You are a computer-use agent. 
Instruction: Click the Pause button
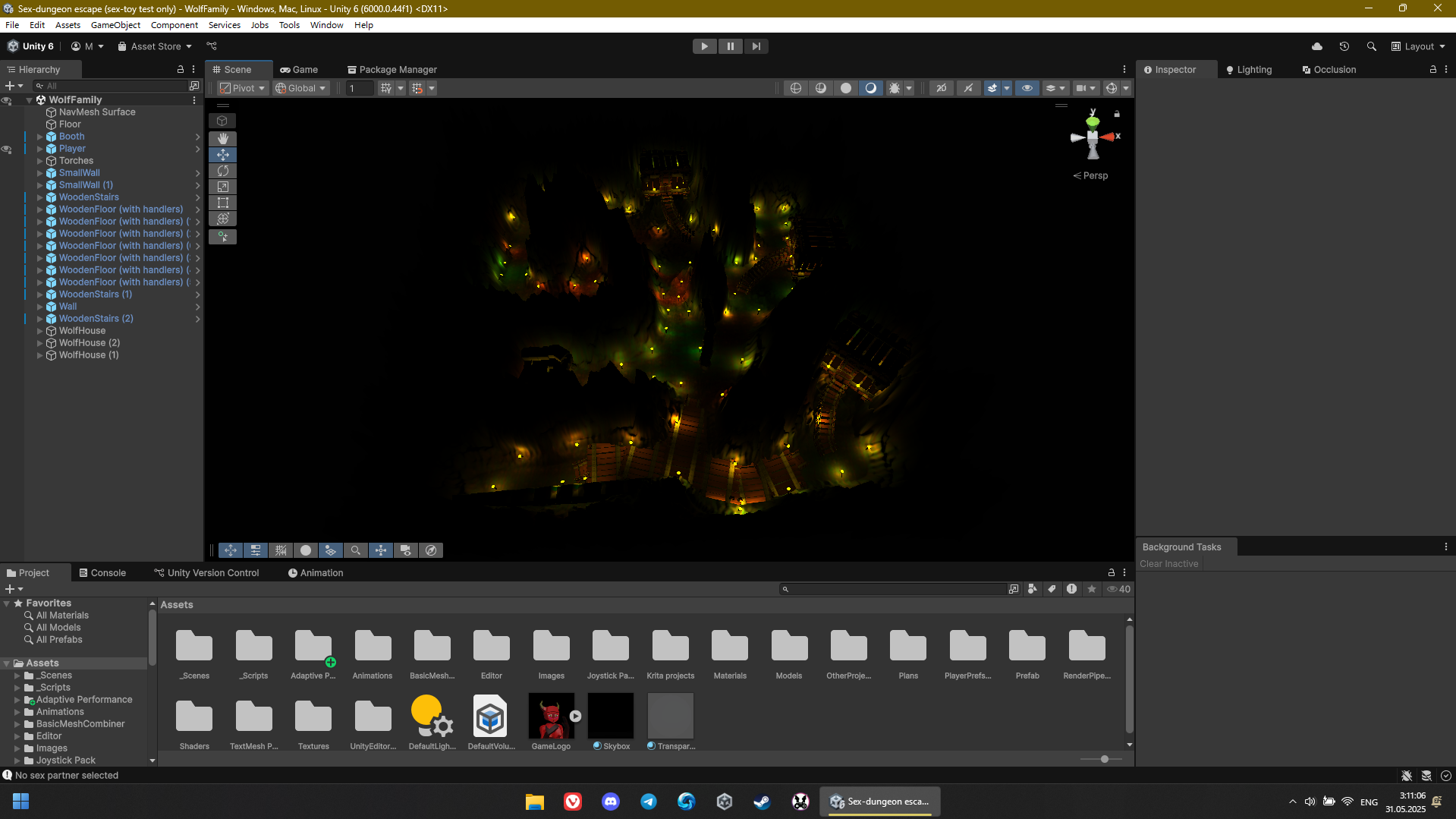[x=730, y=46]
